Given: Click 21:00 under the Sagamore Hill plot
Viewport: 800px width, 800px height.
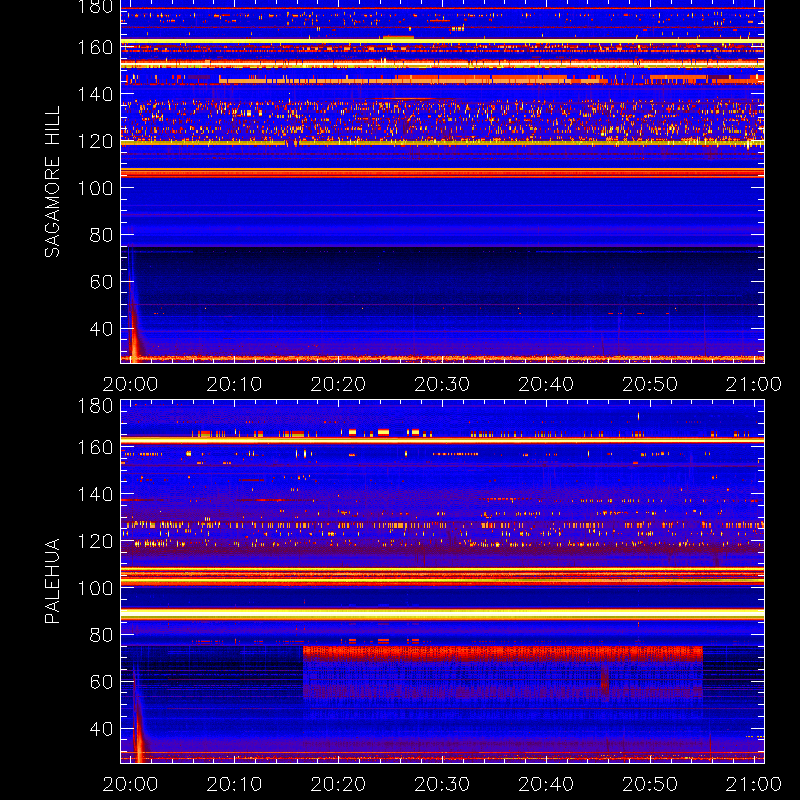Looking at the screenshot, I should click(754, 384).
